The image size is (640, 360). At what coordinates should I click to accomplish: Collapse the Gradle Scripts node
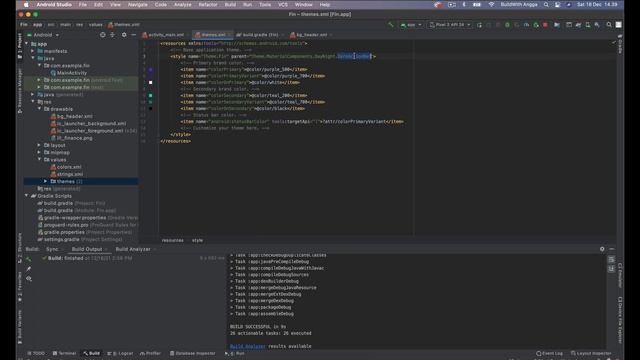(27, 196)
